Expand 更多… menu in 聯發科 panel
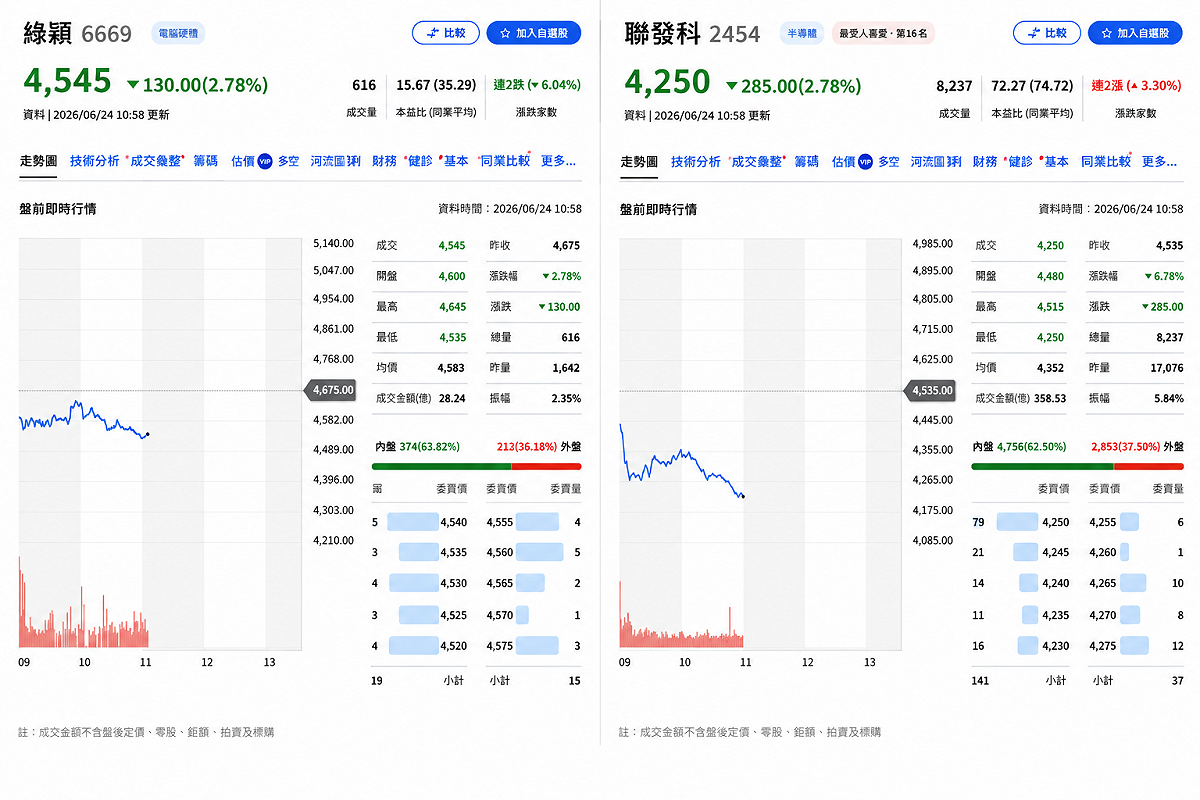1200x800 pixels. 1159,161
